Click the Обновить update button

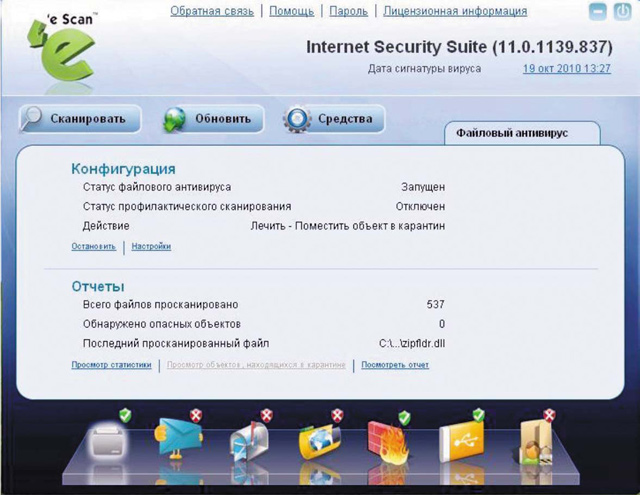click(213, 119)
